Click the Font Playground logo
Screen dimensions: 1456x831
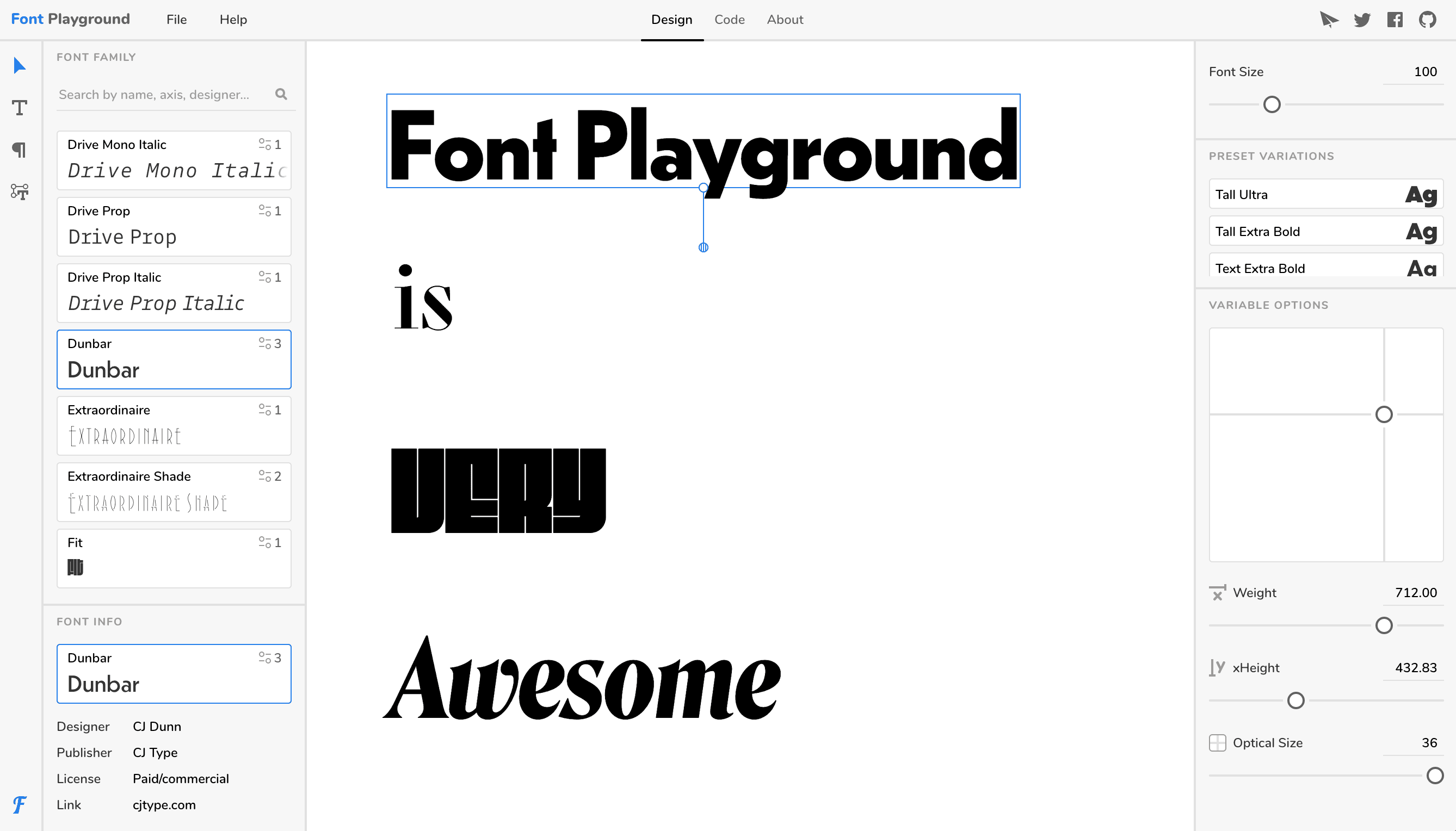(70, 19)
